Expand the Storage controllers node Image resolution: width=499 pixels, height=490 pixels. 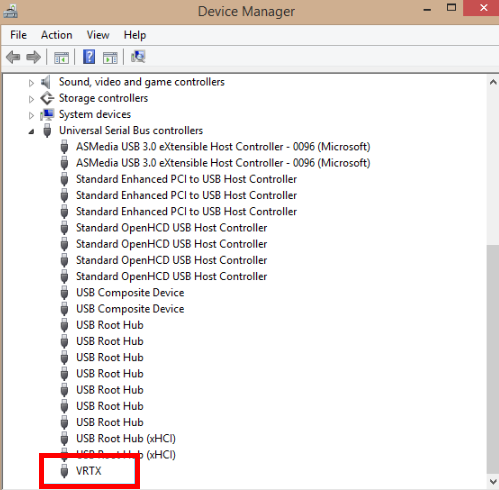tap(31, 99)
